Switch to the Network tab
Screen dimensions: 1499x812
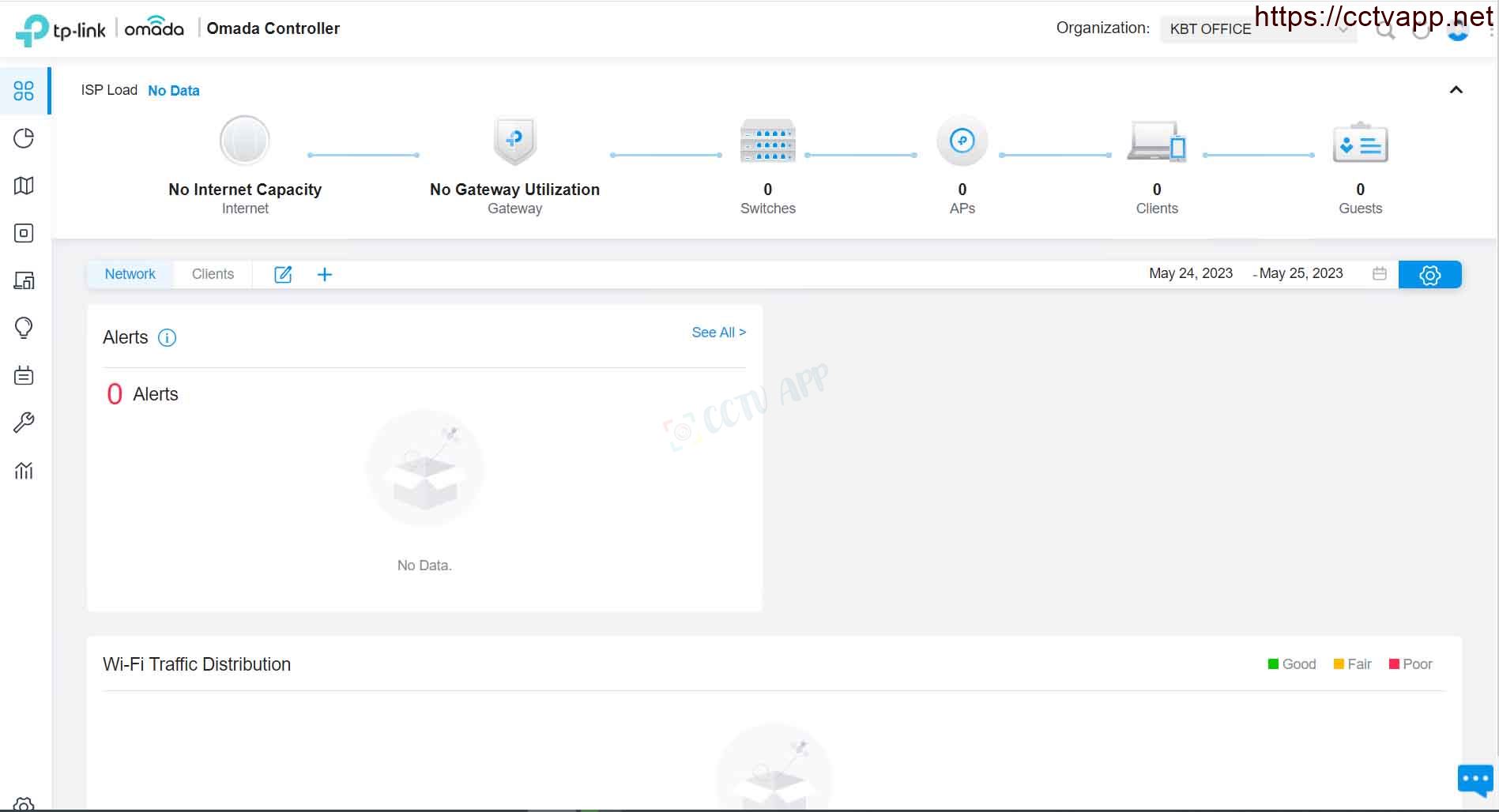130,274
